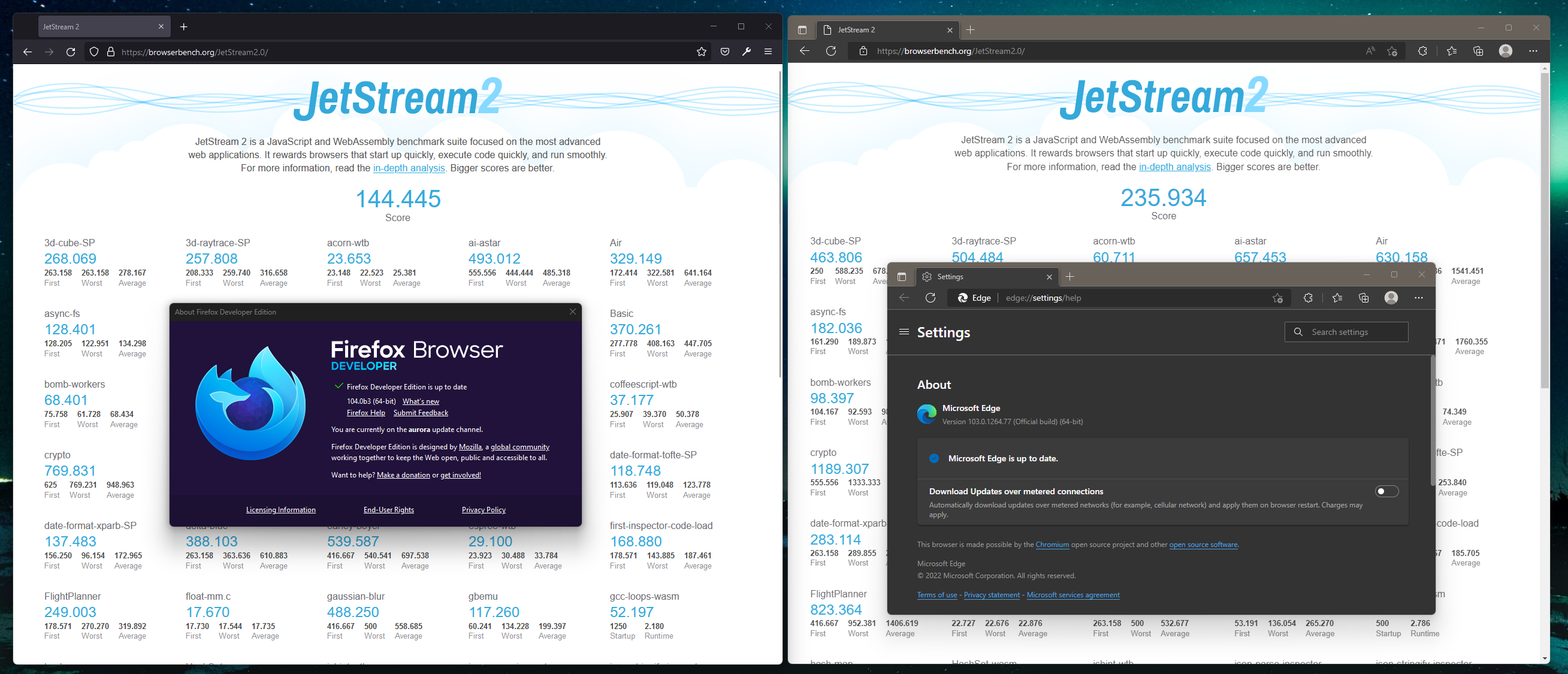Screen dimensions: 1568x674
Task: Click profile avatar in Edge Settings window
Action: (x=1391, y=298)
